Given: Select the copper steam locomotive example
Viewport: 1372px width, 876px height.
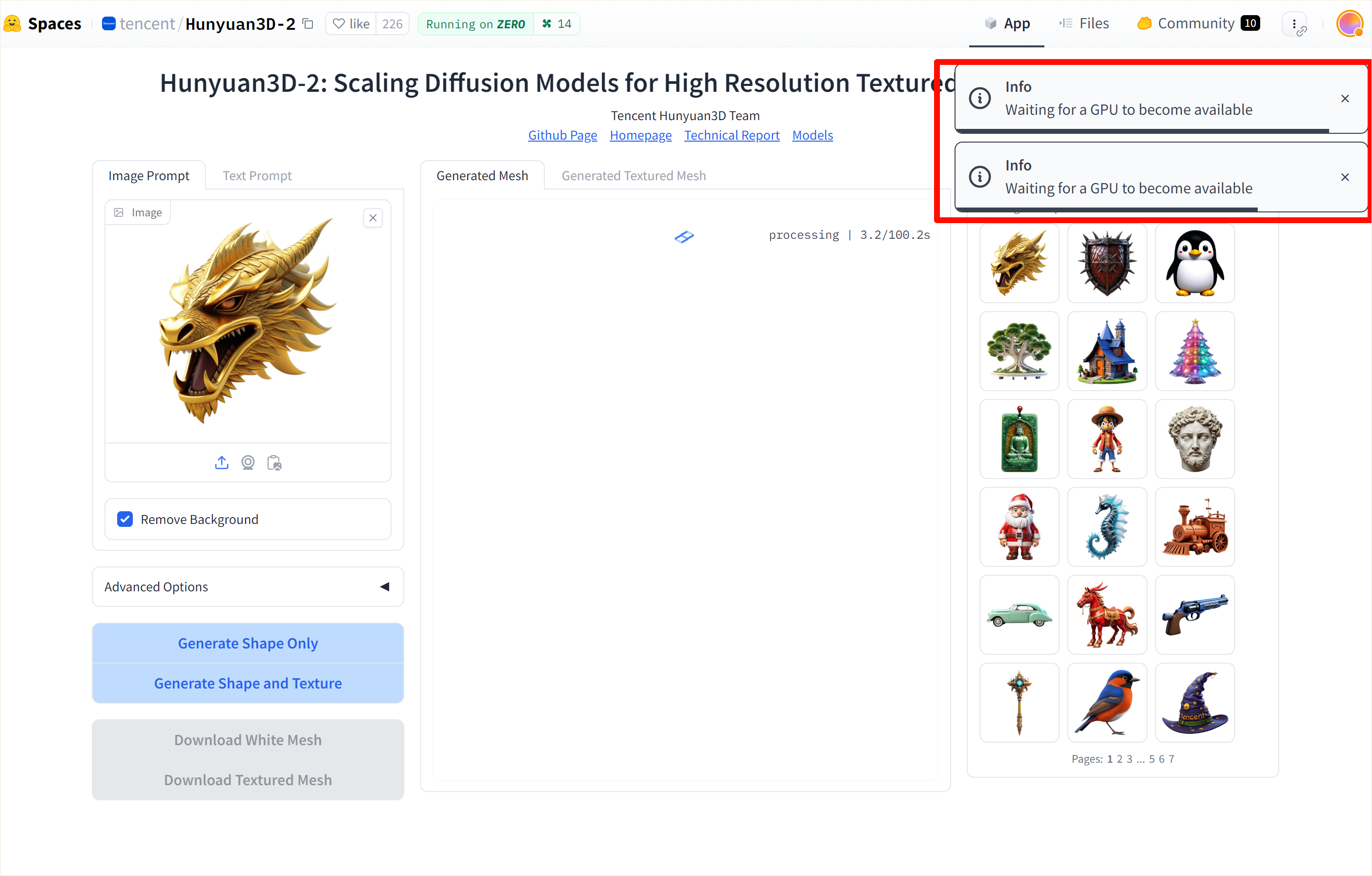Looking at the screenshot, I should (x=1195, y=527).
